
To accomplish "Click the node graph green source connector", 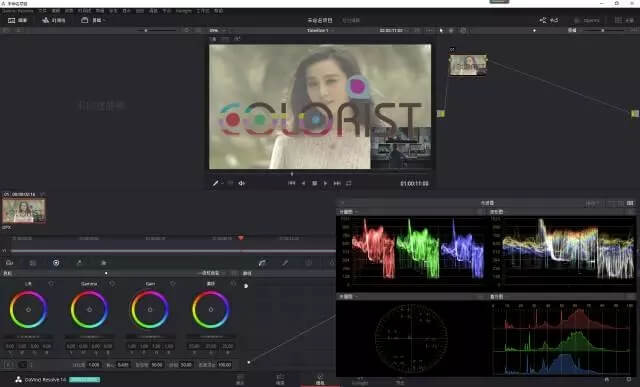I will tap(441, 113).
